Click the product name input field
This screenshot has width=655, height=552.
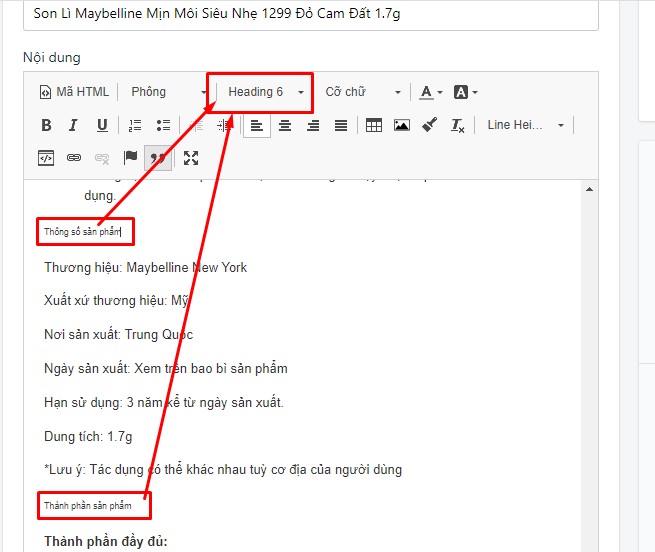[x=311, y=14]
